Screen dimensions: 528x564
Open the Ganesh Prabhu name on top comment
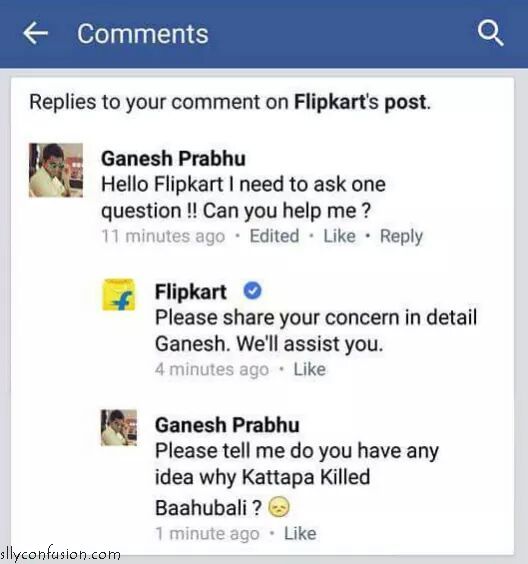point(173,158)
